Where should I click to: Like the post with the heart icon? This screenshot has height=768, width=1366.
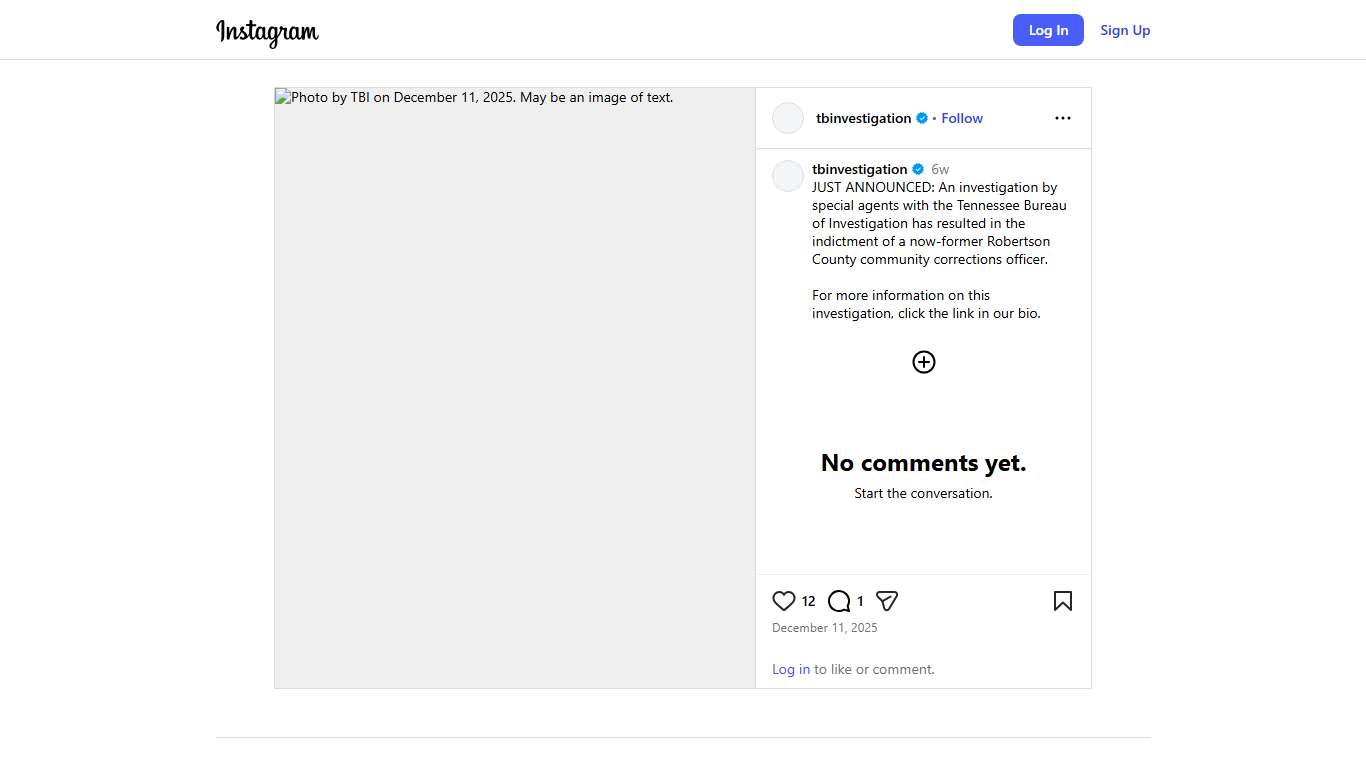click(x=784, y=601)
